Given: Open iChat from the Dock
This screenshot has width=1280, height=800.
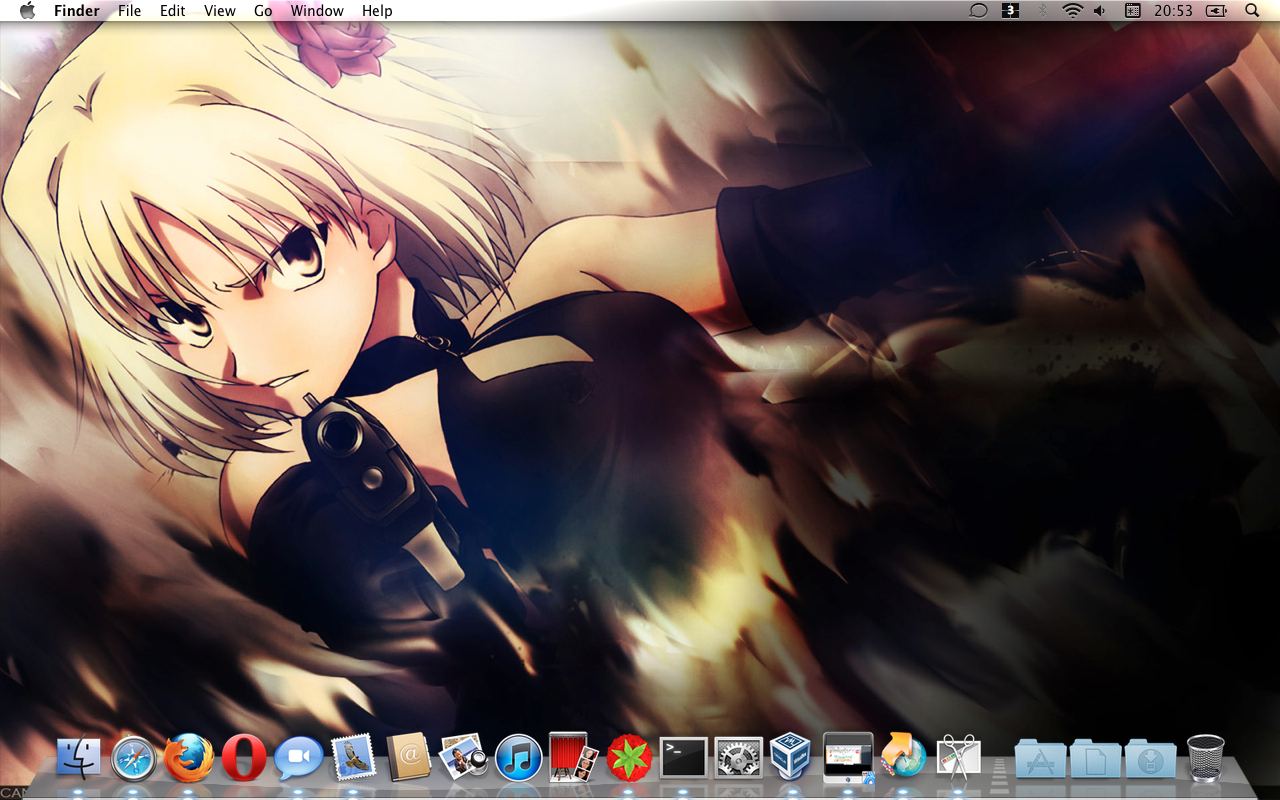Looking at the screenshot, I should (x=298, y=759).
